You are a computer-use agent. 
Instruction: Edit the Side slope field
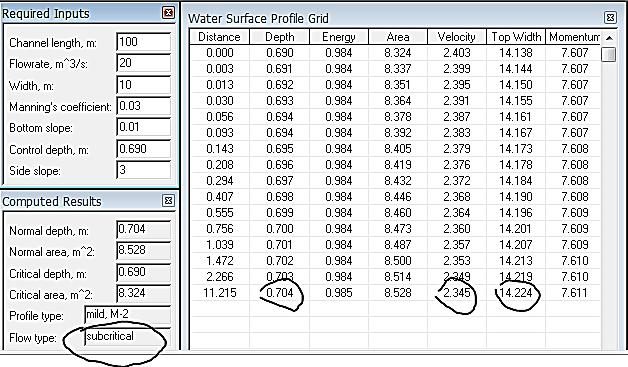pos(144,170)
